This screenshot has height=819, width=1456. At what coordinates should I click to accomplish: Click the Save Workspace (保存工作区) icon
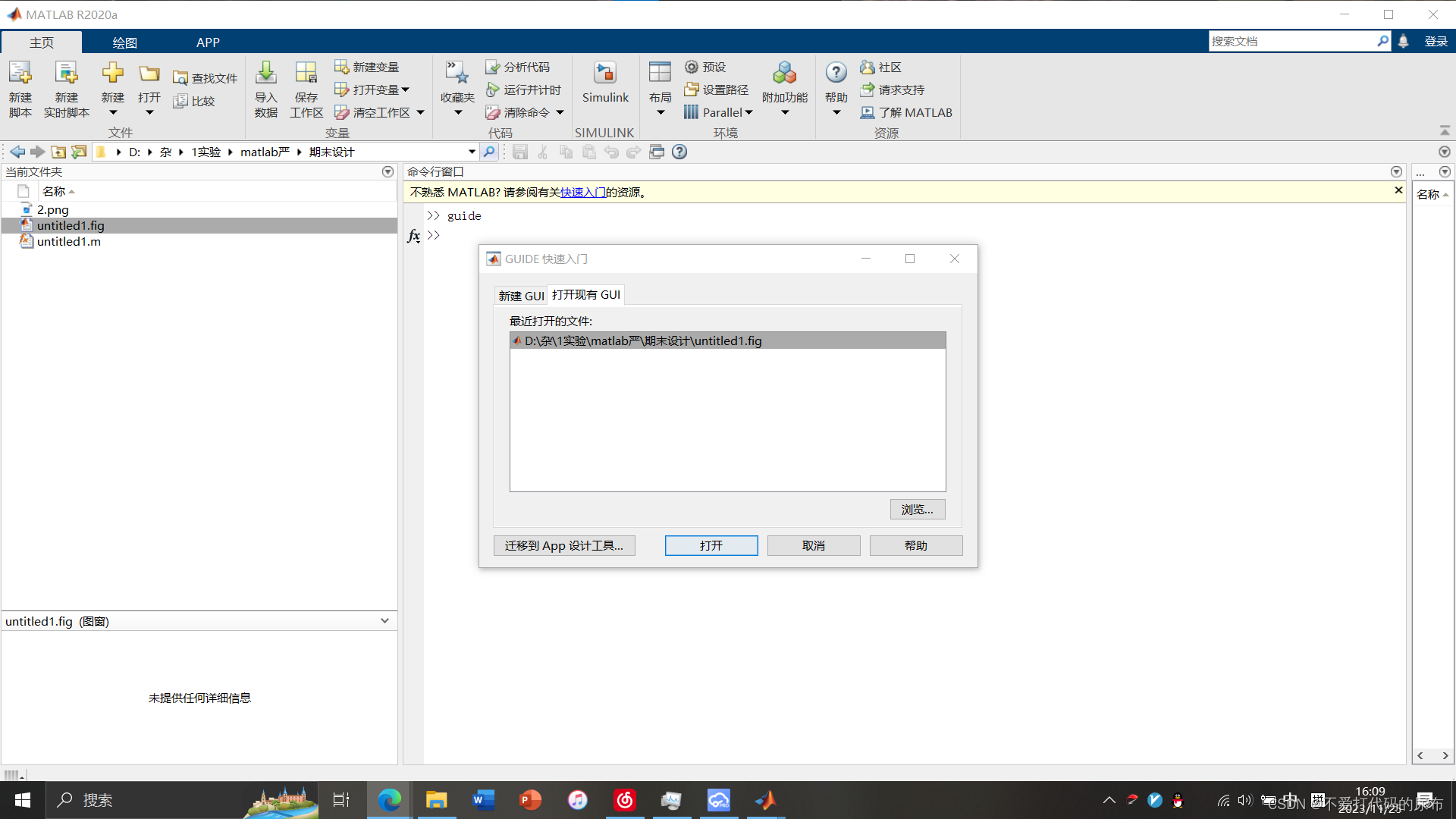tap(306, 73)
